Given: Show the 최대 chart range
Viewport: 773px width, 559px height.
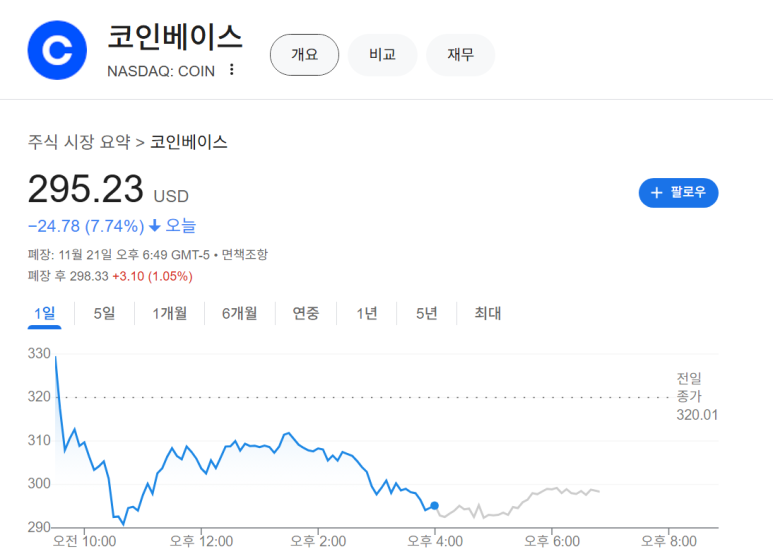Looking at the screenshot, I should 488,314.
